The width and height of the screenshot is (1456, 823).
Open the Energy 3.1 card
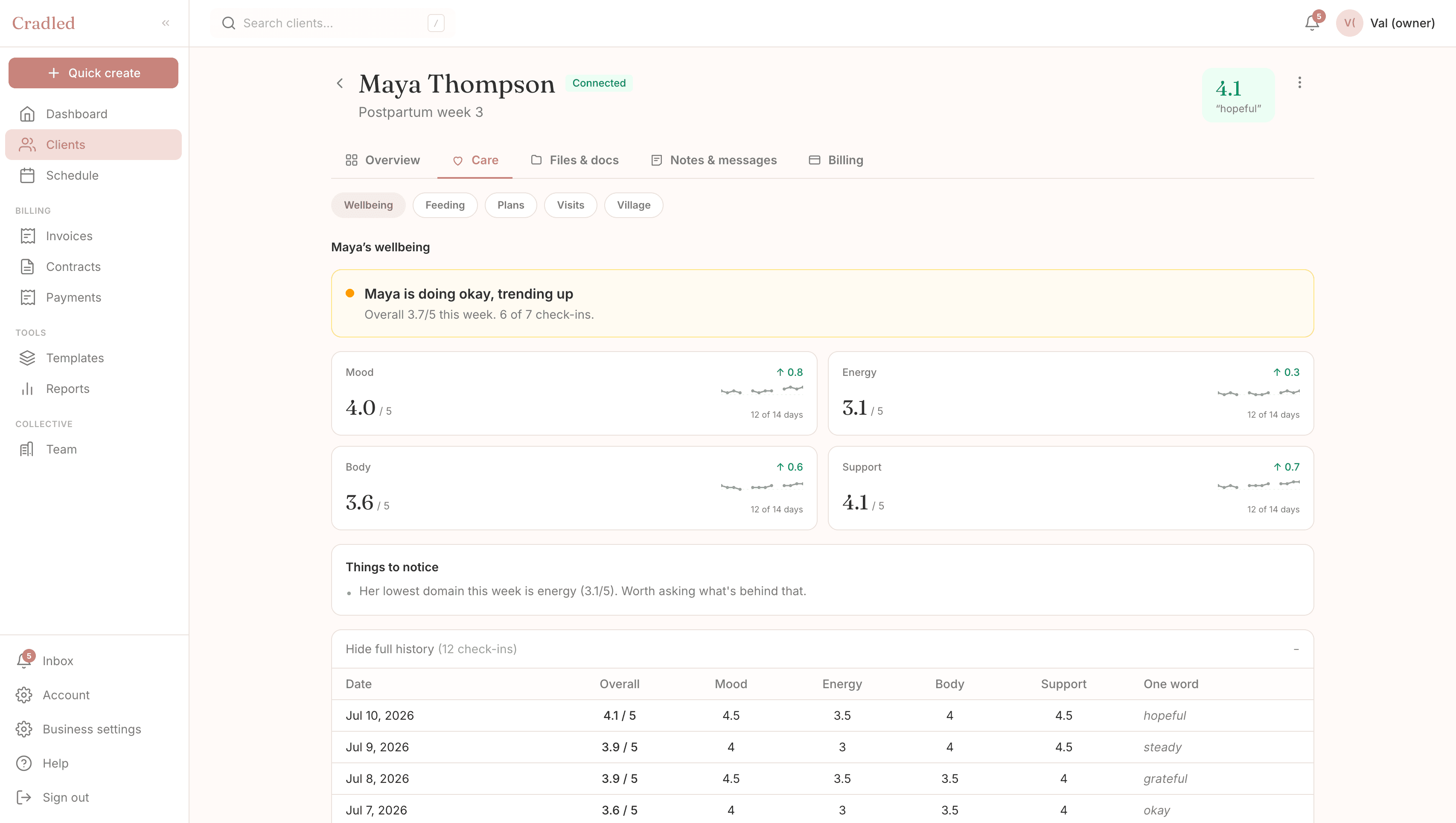click(x=1071, y=393)
